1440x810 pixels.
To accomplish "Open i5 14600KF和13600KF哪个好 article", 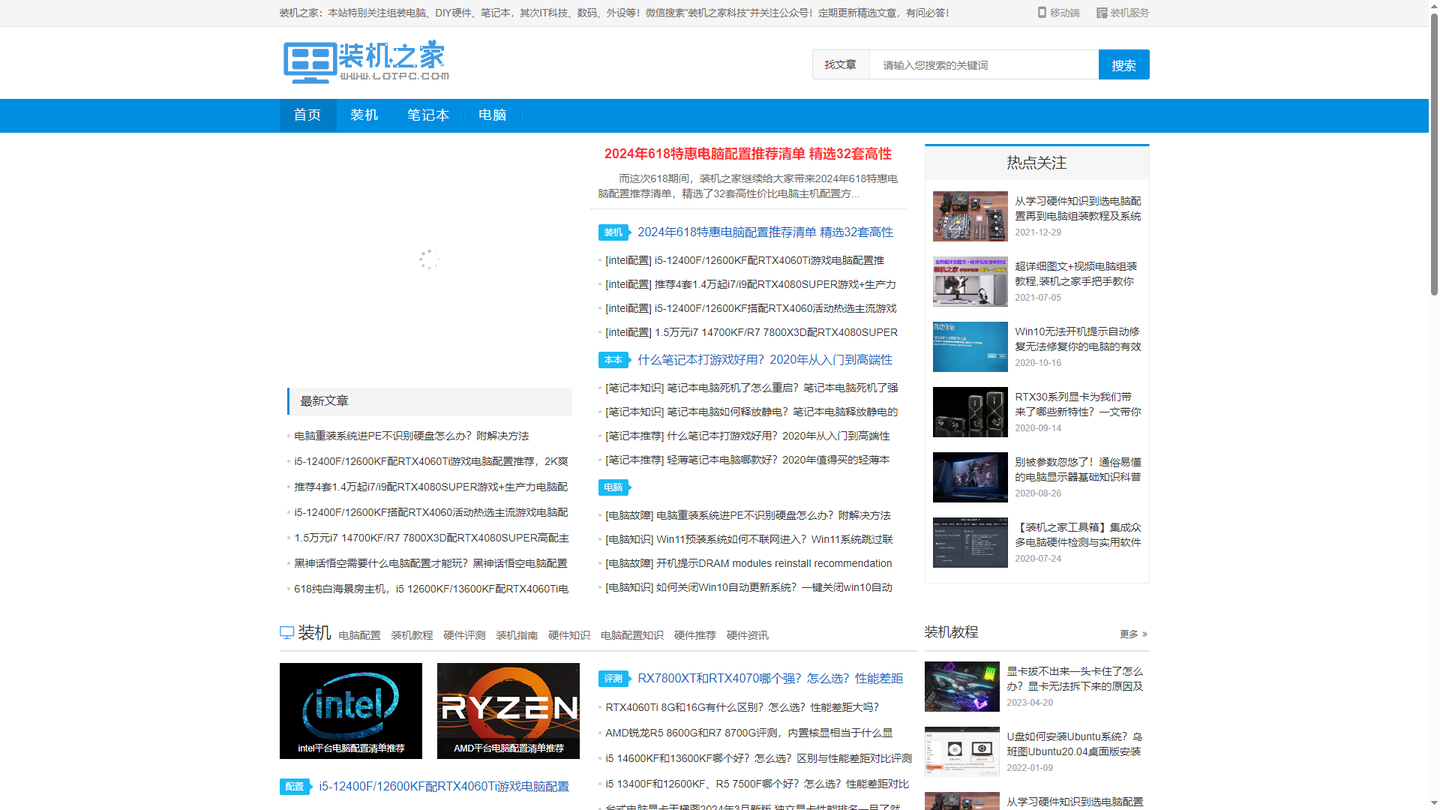I will 759,759.
